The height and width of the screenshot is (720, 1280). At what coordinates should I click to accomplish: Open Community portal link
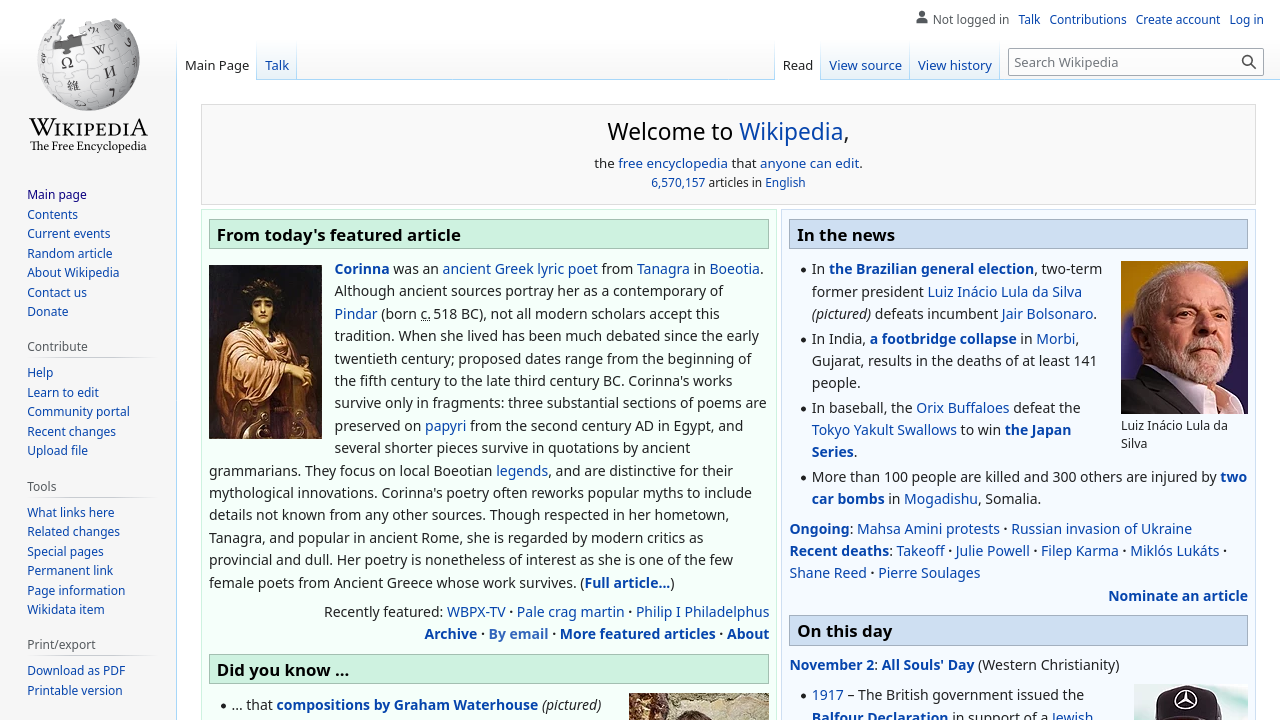click(78, 411)
